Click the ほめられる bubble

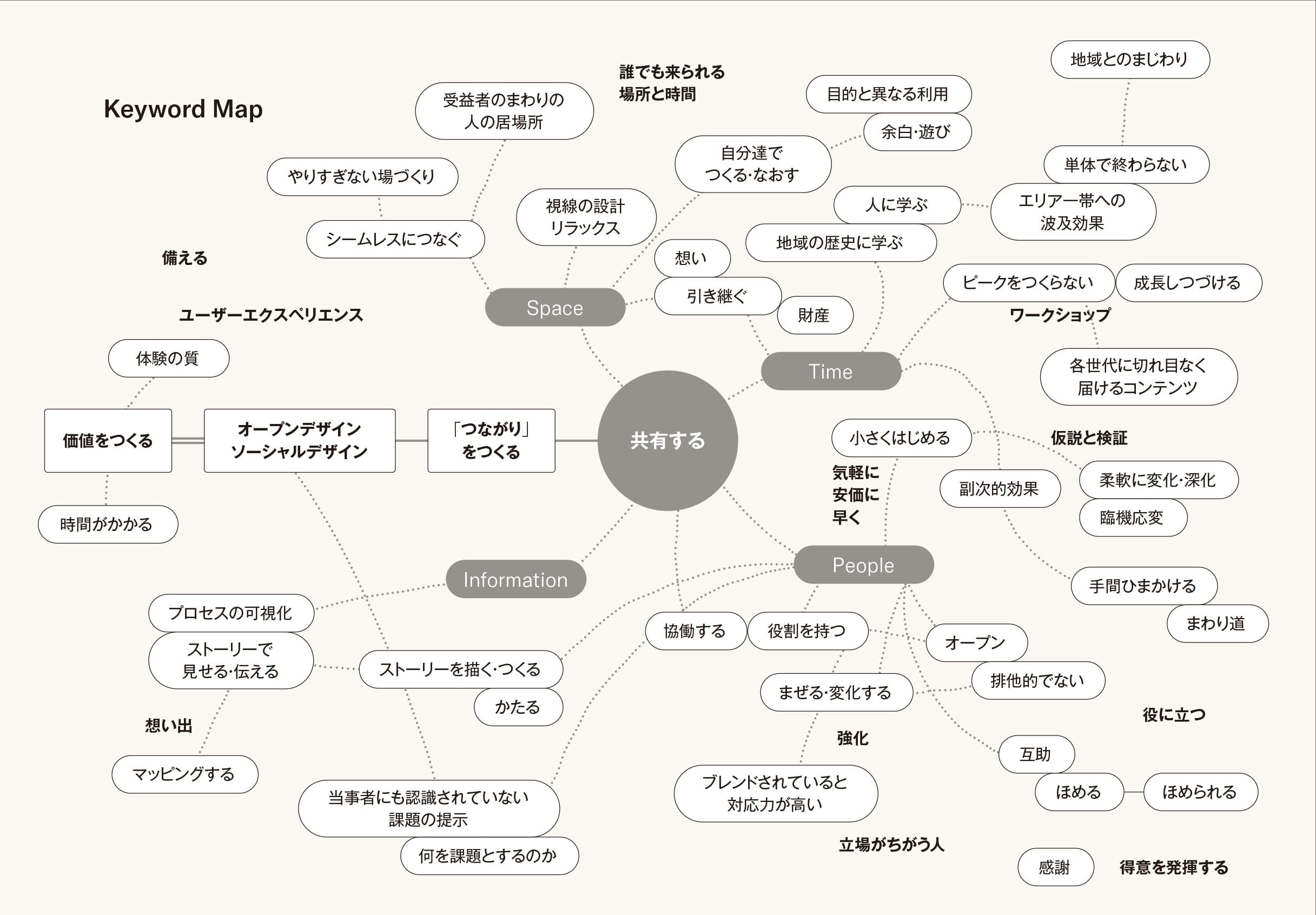[1200, 791]
